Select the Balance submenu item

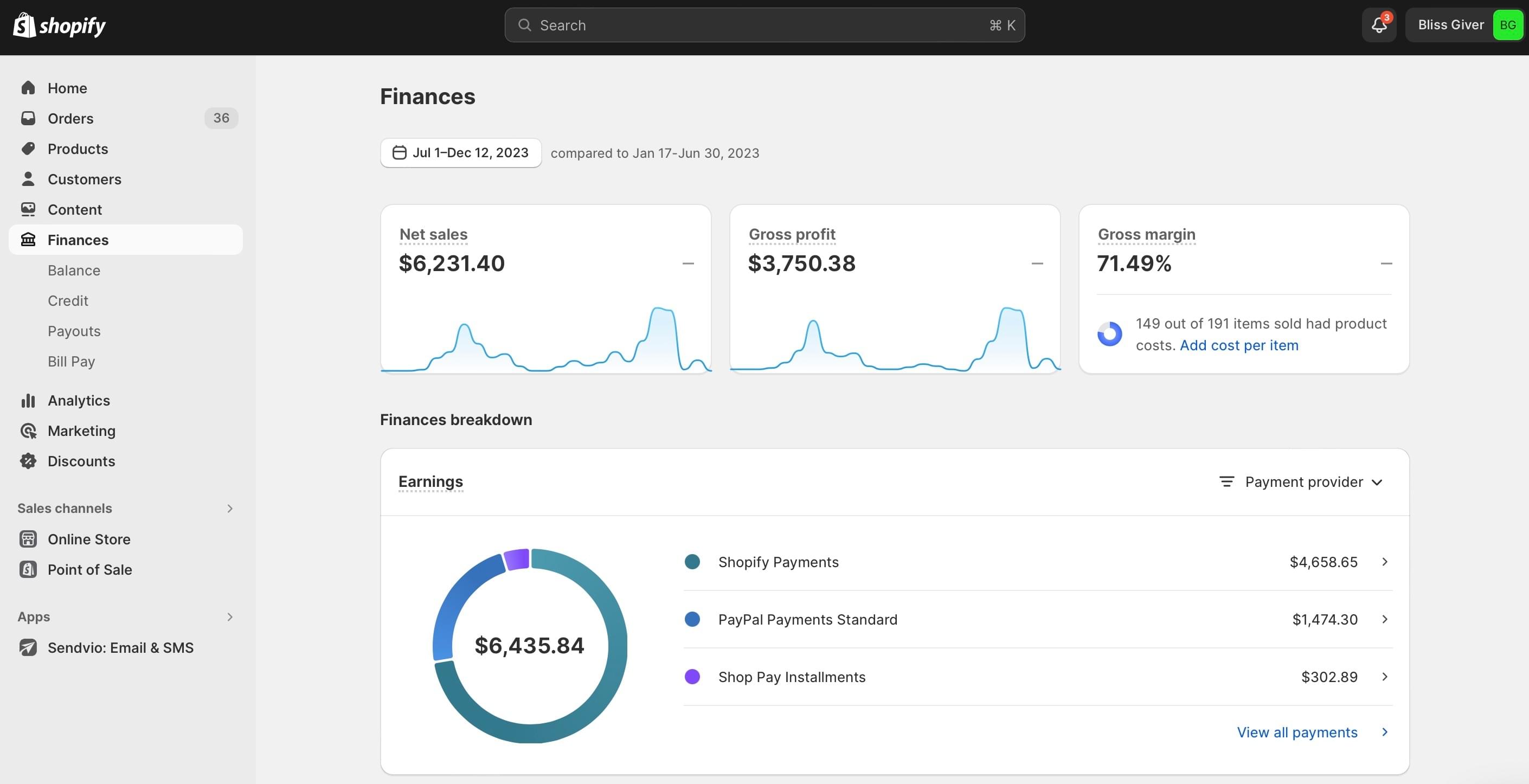pos(74,271)
